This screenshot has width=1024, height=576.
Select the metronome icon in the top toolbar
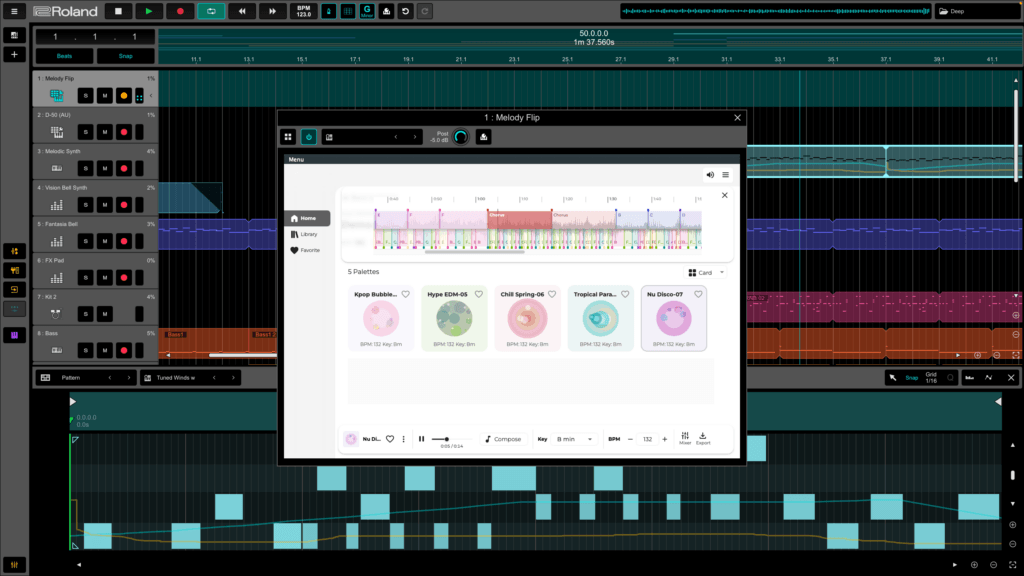(329, 11)
